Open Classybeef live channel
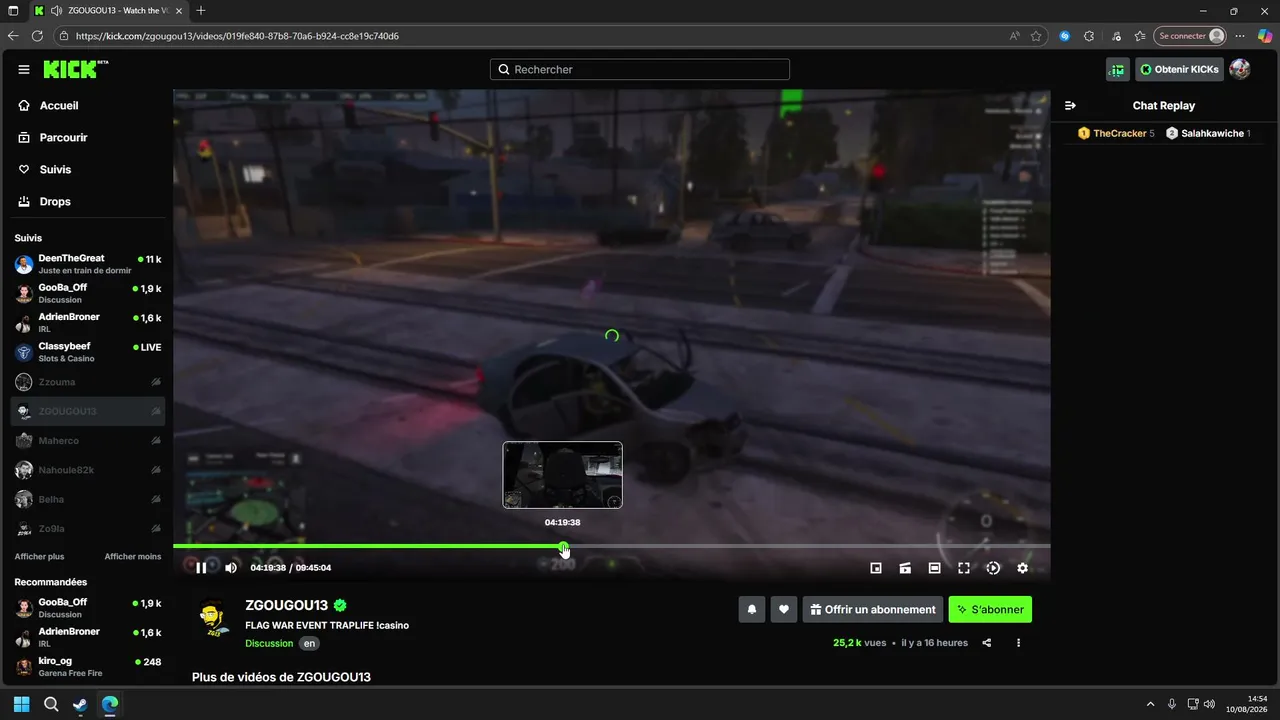 point(88,352)
